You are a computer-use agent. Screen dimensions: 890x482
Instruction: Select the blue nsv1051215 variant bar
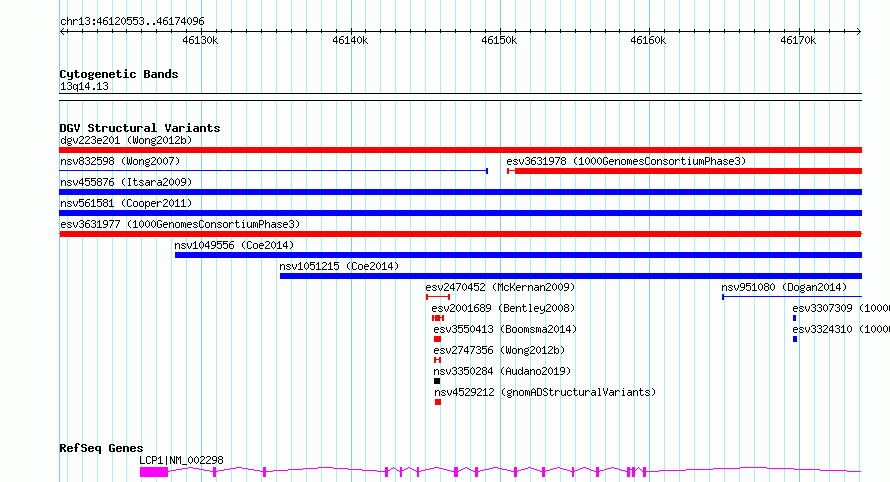(x=570, y=276)
